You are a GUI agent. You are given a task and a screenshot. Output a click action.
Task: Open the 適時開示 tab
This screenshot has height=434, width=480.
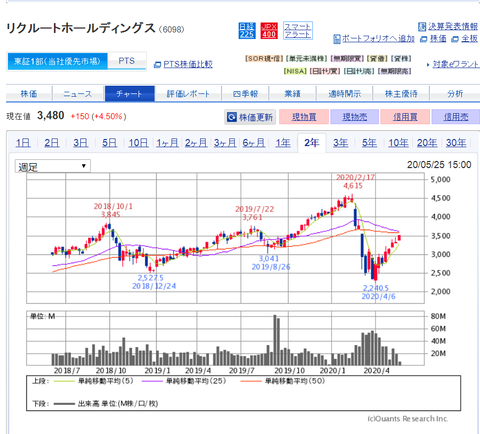[x=344, y=94]
